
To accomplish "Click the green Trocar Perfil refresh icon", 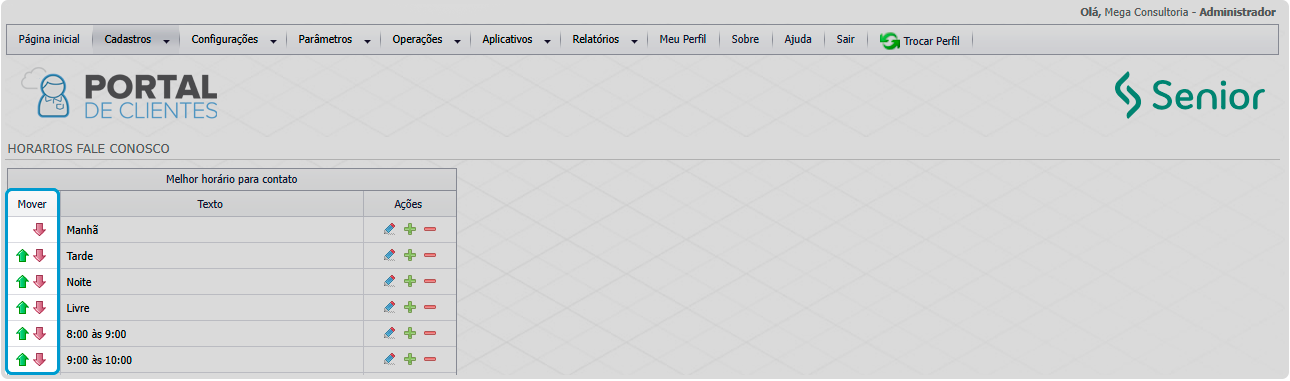I will point(889,40).
